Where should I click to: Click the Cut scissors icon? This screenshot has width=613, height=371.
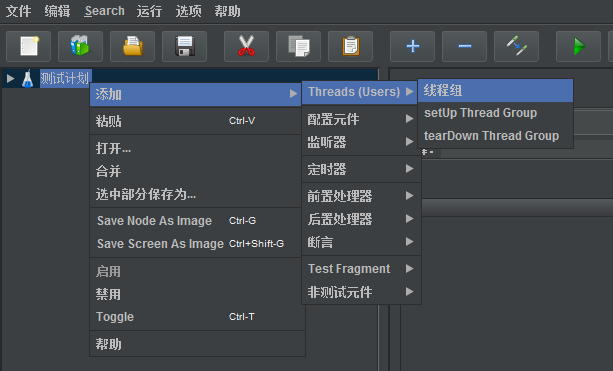click(246, 47)
